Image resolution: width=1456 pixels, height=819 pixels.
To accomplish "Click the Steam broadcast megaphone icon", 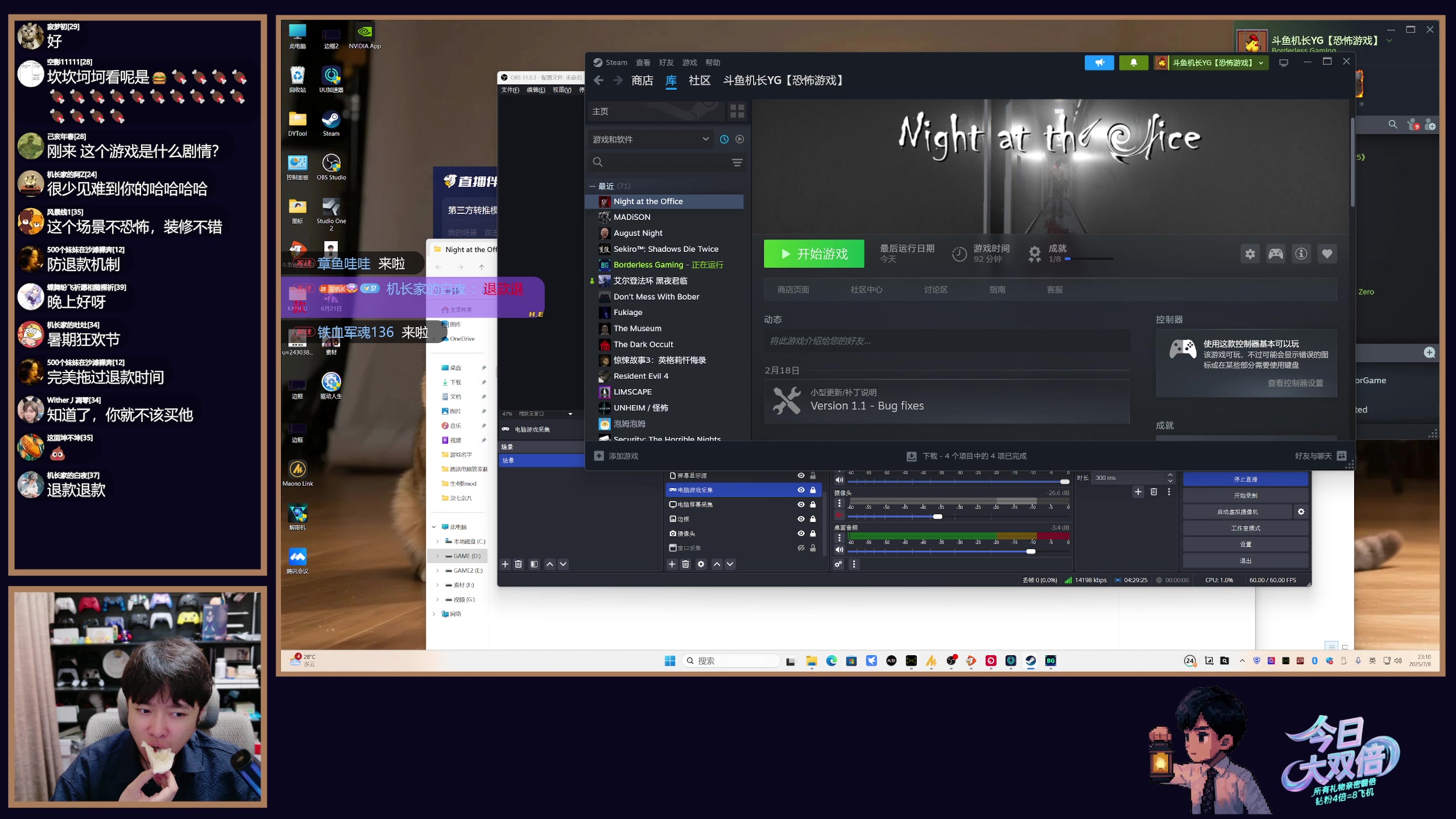I will [x=1099, y=63].
